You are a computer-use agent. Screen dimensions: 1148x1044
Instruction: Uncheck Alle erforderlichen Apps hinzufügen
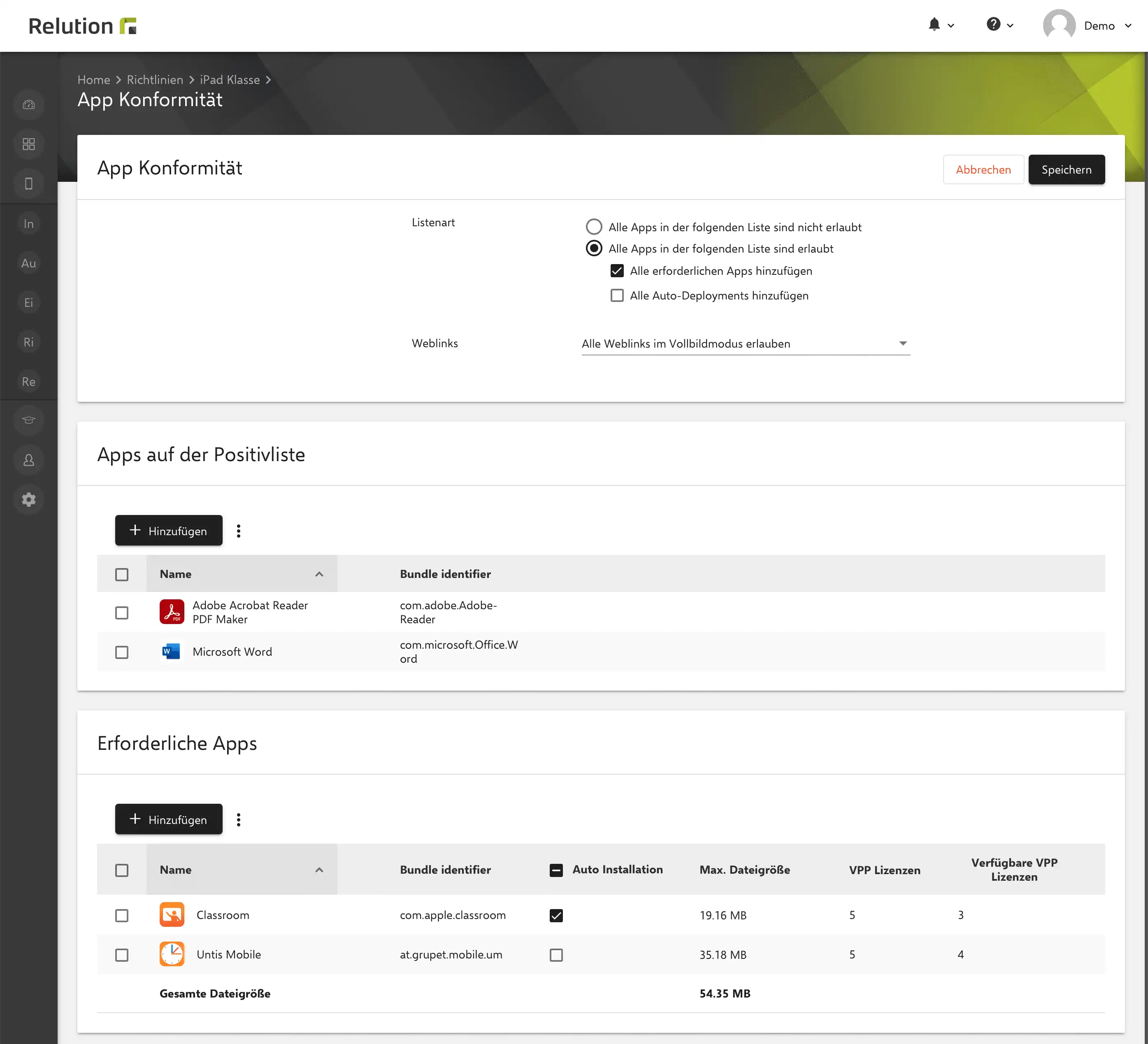click(617, 270)
